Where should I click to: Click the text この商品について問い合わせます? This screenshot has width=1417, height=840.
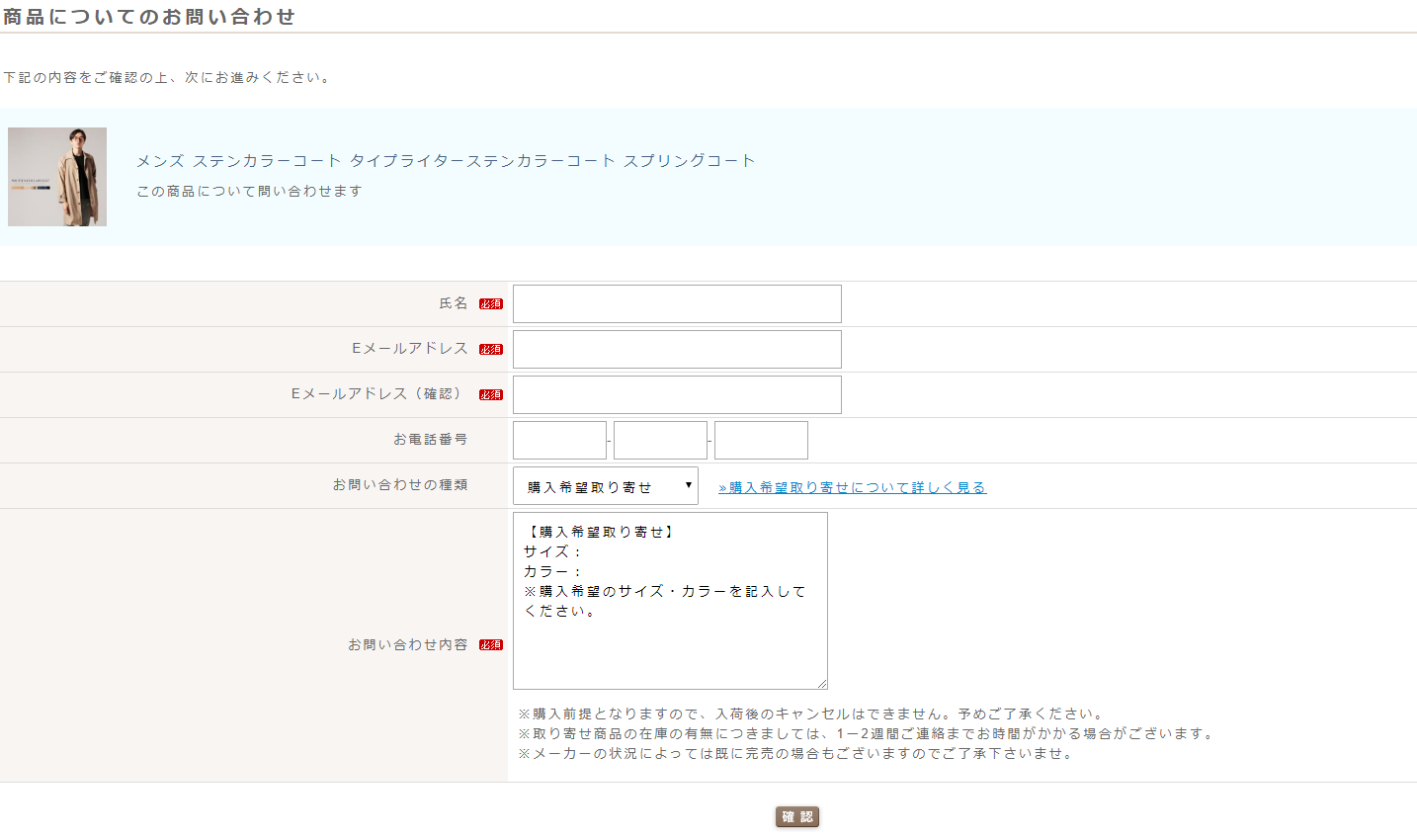249,191
